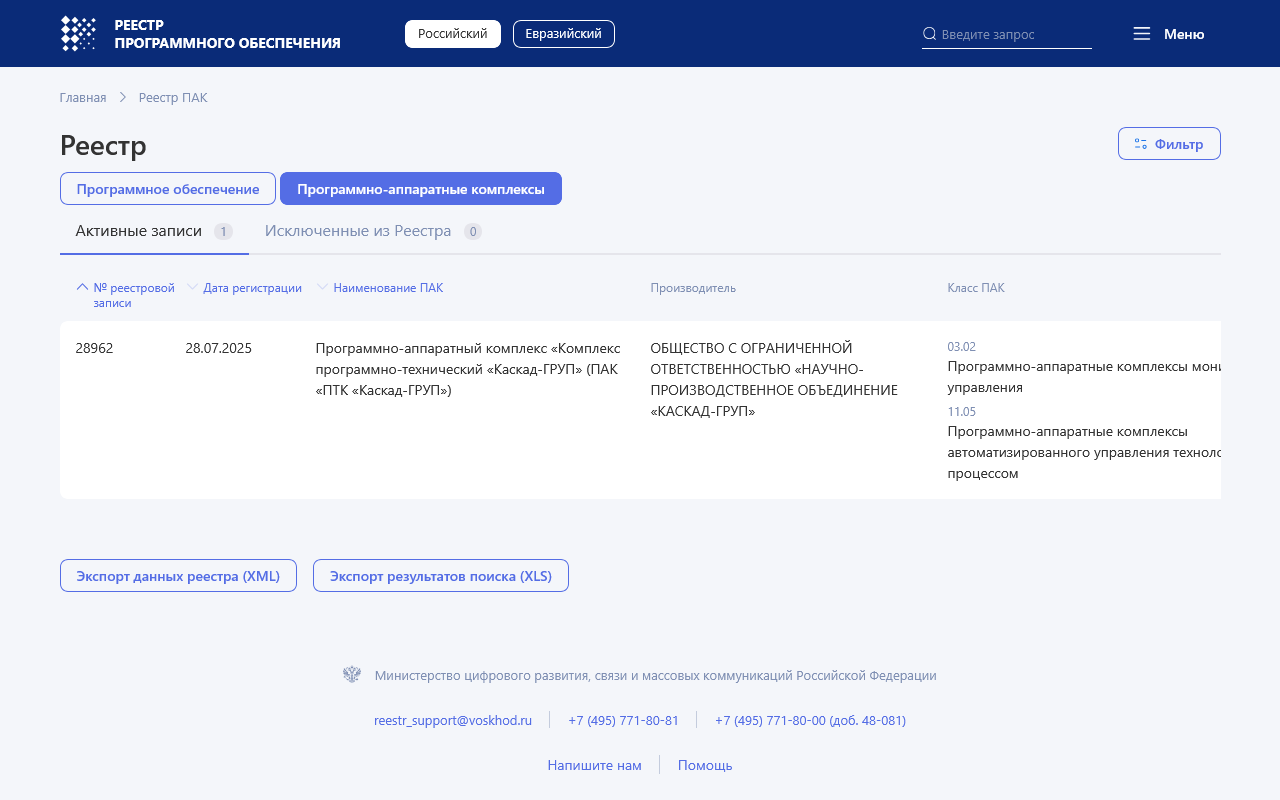The width and height of the screenshot is (1280, 800).
Task: Click the ministry emblem icon in footer
Action: 352,675
